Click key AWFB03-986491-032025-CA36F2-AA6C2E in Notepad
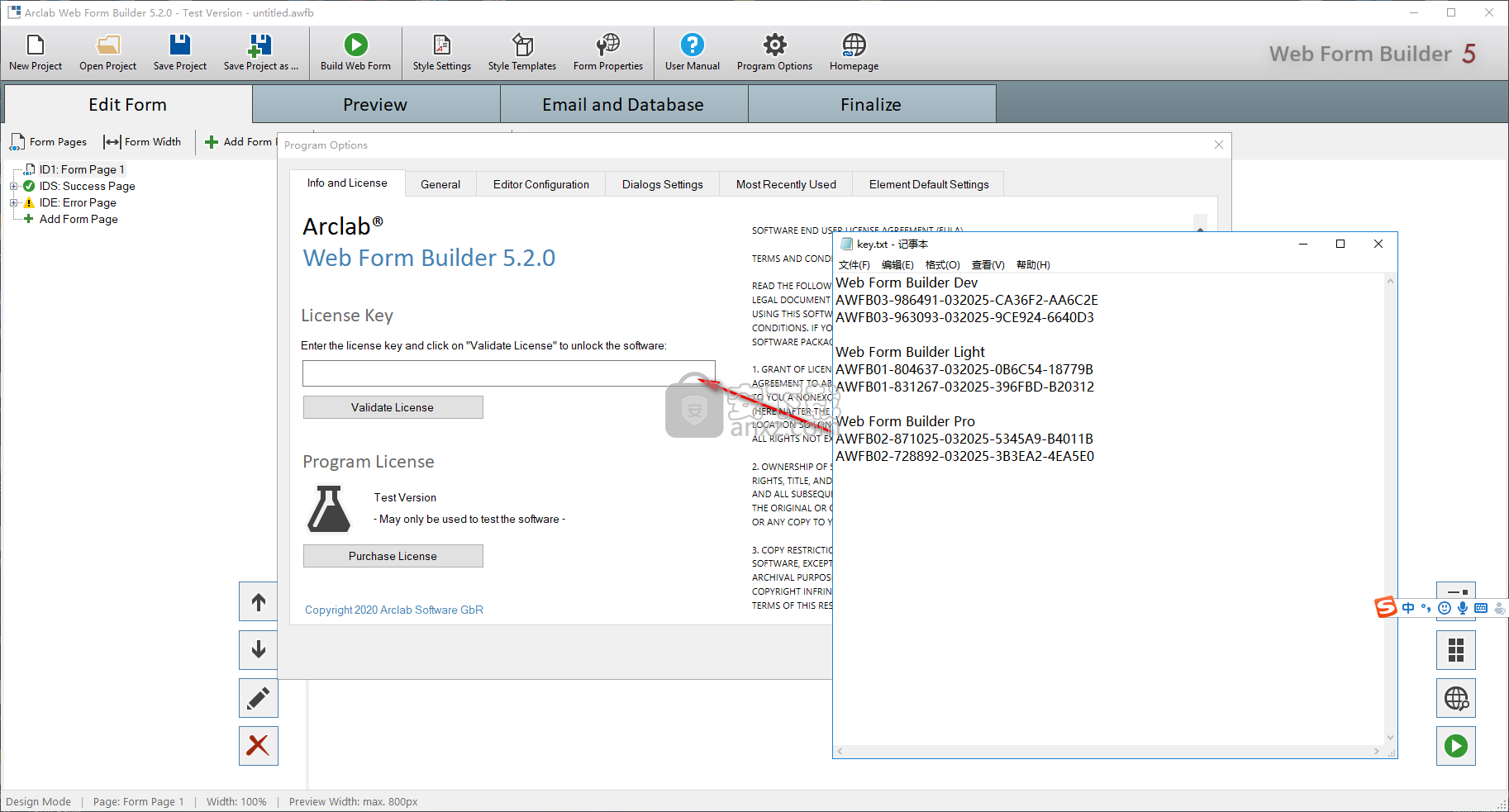The width and height of the screenshot is (1509, 812). 967,300
